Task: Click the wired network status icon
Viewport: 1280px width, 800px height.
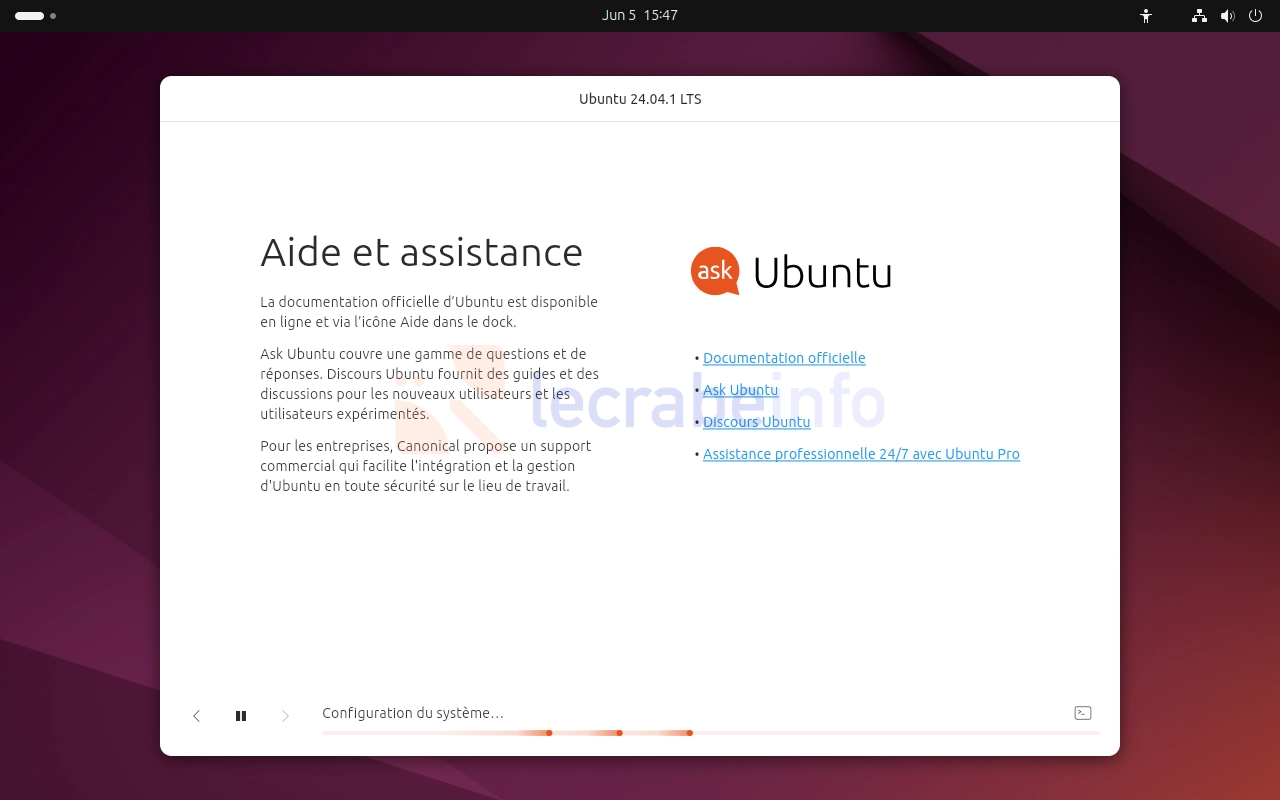Action: coord(1199,16)
